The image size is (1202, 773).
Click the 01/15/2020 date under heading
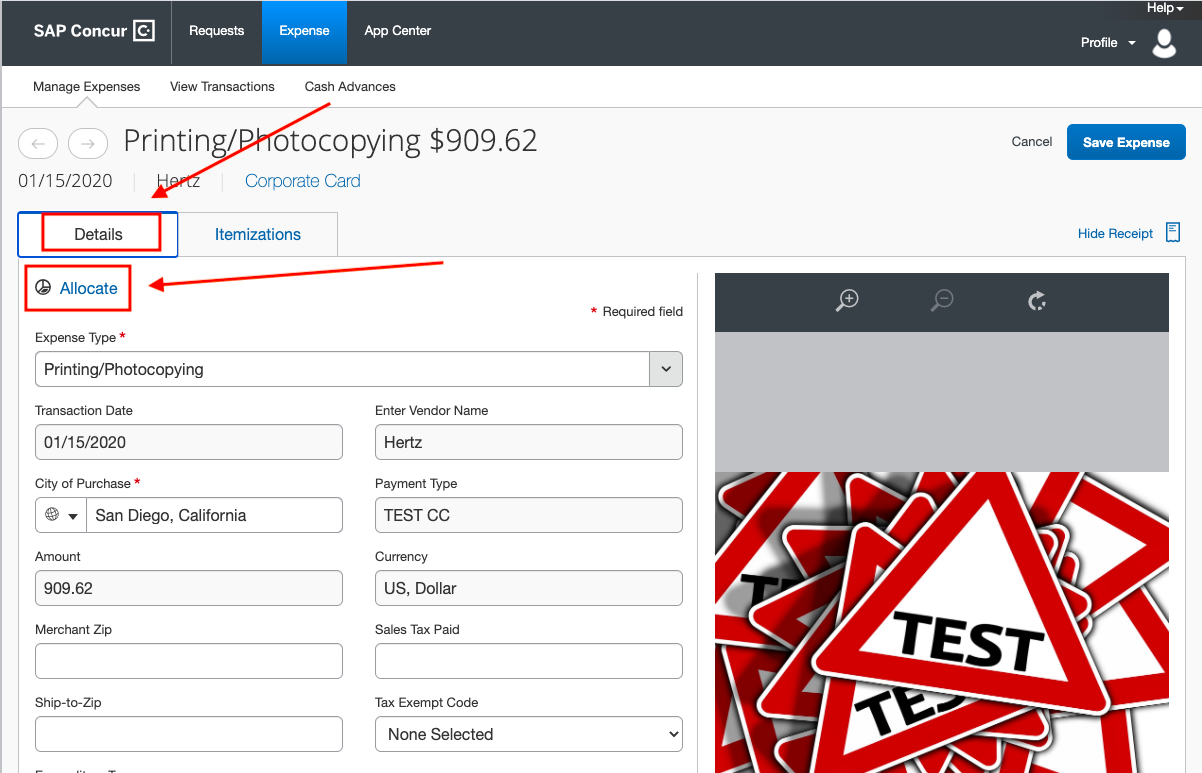pos(65,181)
